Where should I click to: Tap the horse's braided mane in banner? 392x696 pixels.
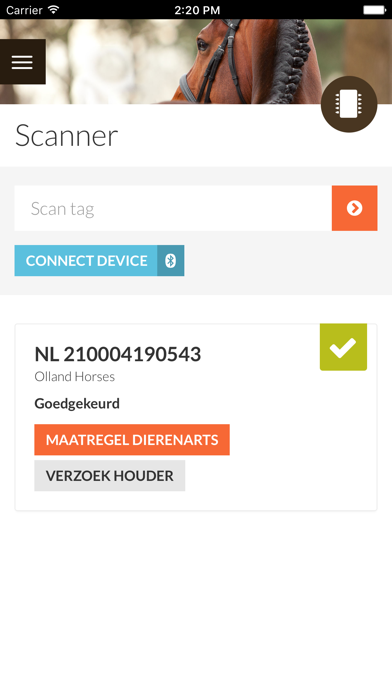(x=291, y=60)
